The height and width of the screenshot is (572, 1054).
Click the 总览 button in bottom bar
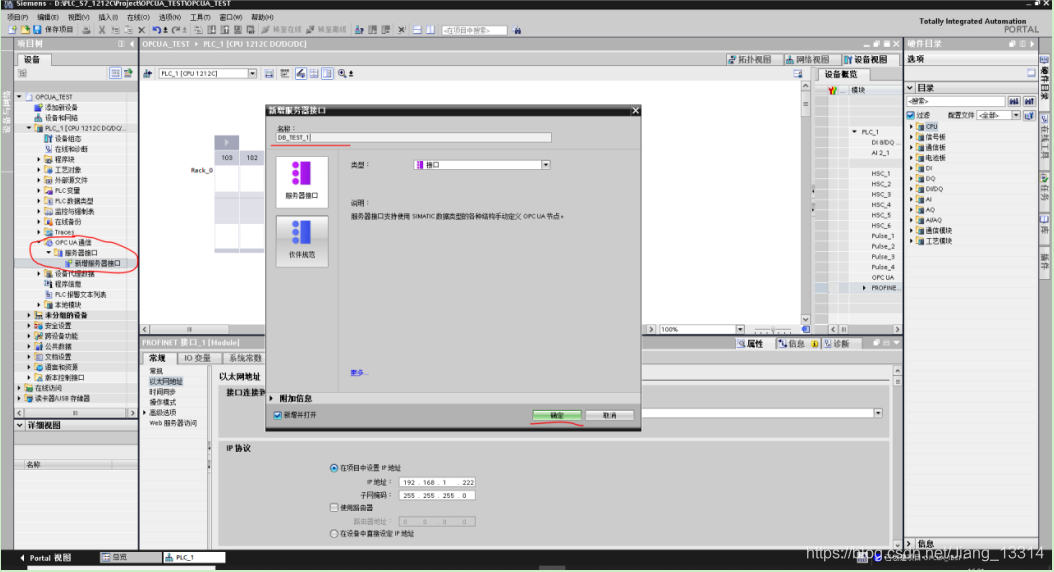click(130, 557)
